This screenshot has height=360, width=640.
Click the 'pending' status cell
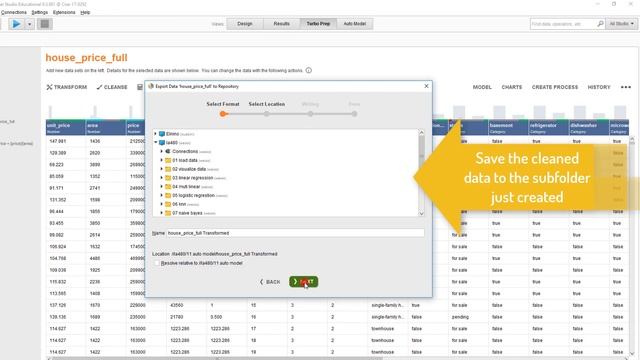[x=460, y=317]
